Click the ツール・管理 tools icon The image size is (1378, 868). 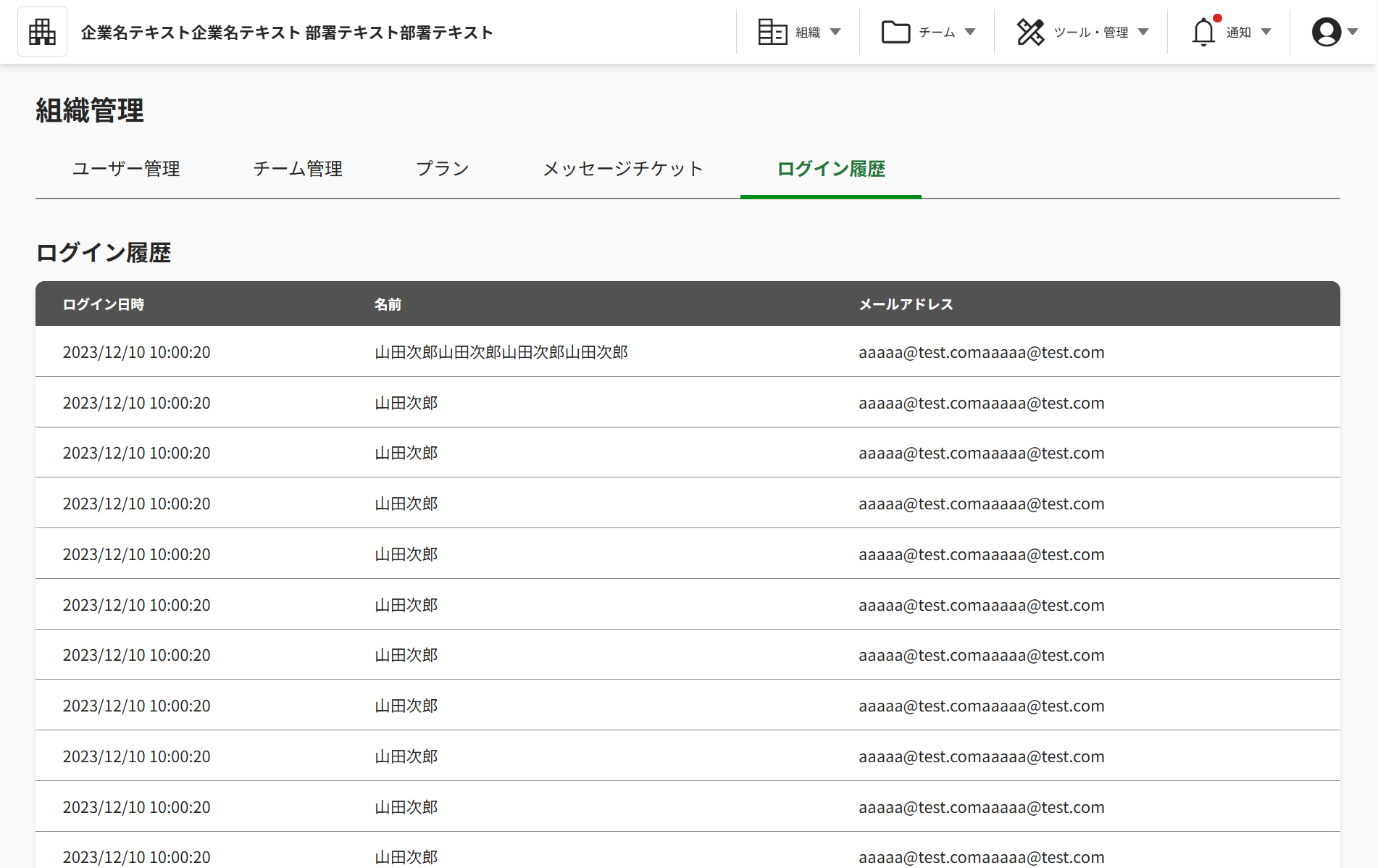click(1030, 32)
